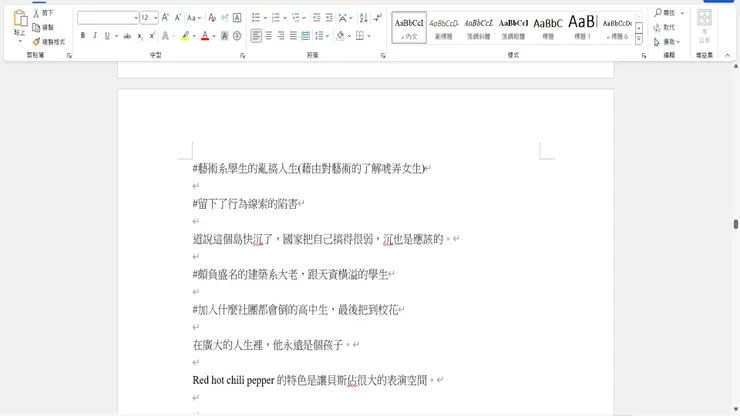This screenshot has height=416, width=740.
Task: Apply the 強調斜體 style
Action: (x=479, y=28)
